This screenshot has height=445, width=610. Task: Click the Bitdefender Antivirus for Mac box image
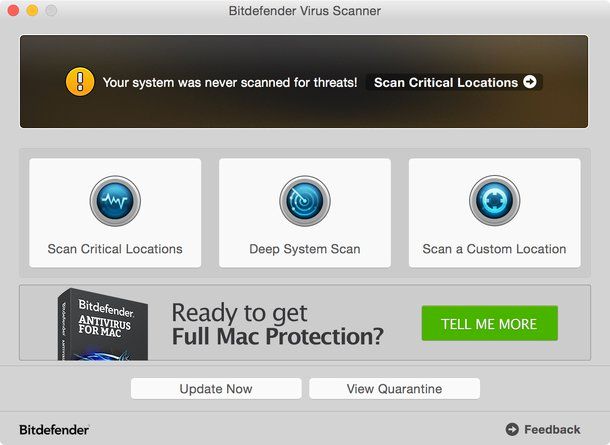[x=103, y=324]
